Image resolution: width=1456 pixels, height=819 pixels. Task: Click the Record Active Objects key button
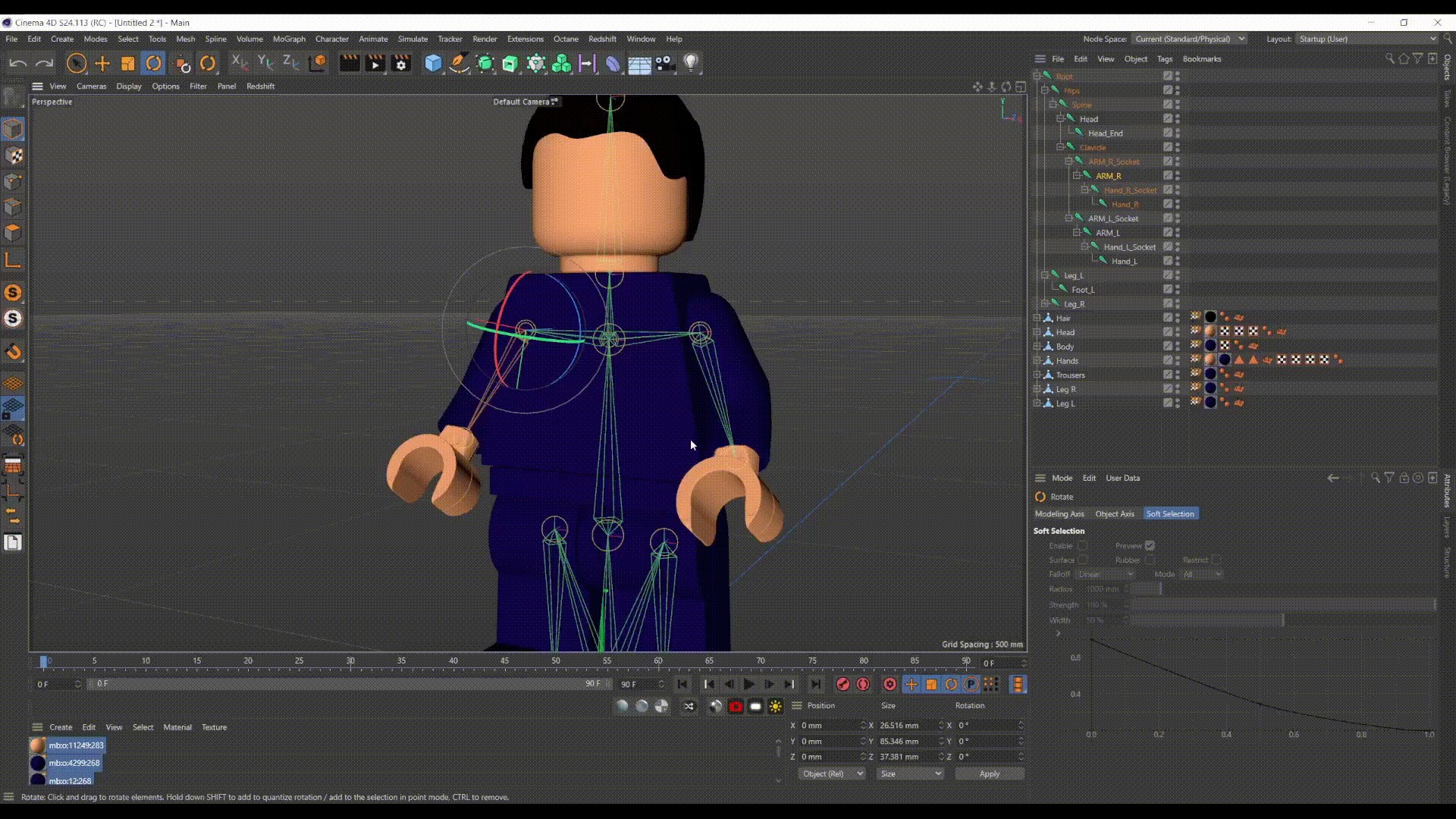click(842, 684)
